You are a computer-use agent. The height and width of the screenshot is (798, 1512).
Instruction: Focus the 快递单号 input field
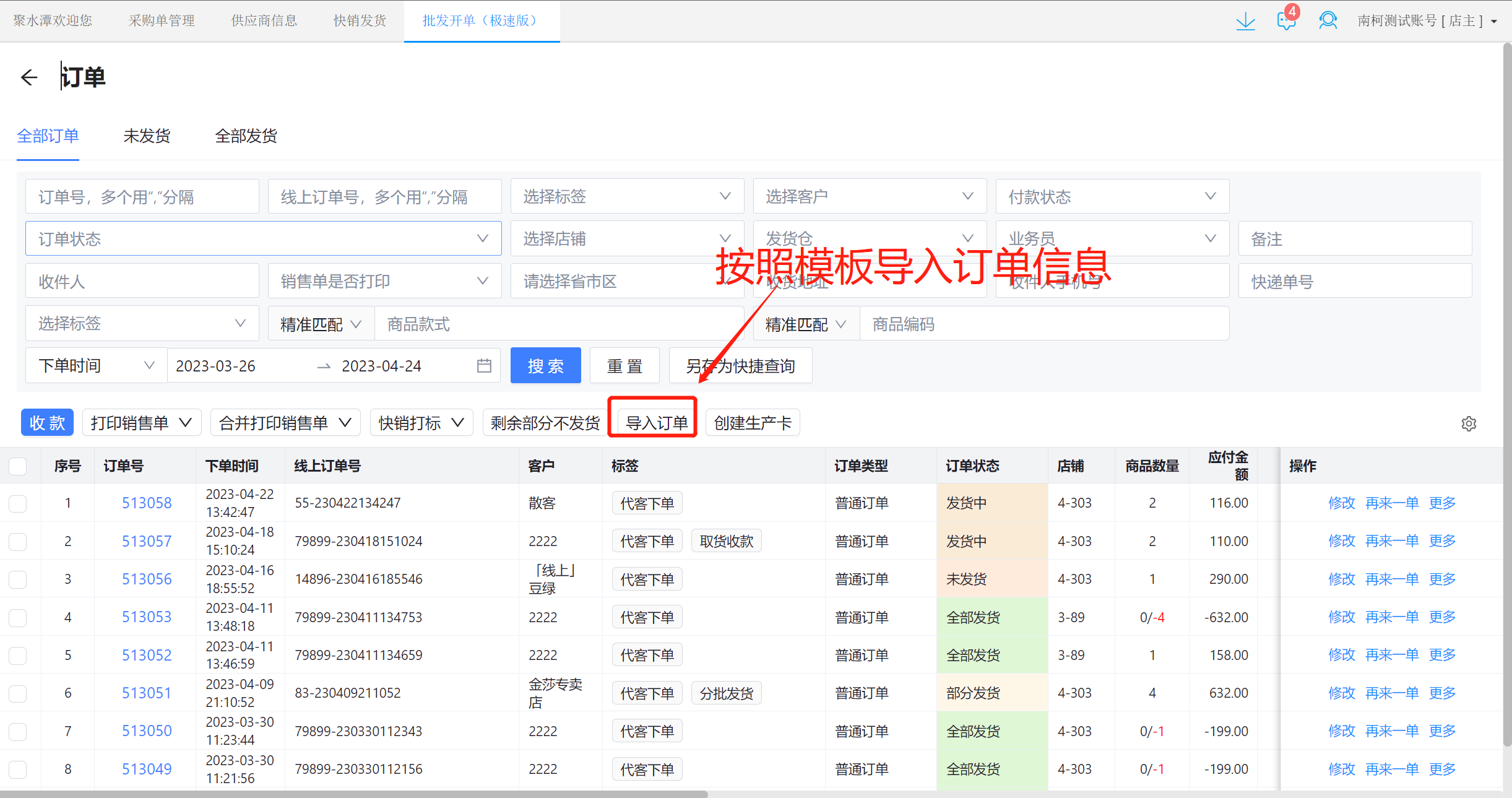pos(1355,281)
